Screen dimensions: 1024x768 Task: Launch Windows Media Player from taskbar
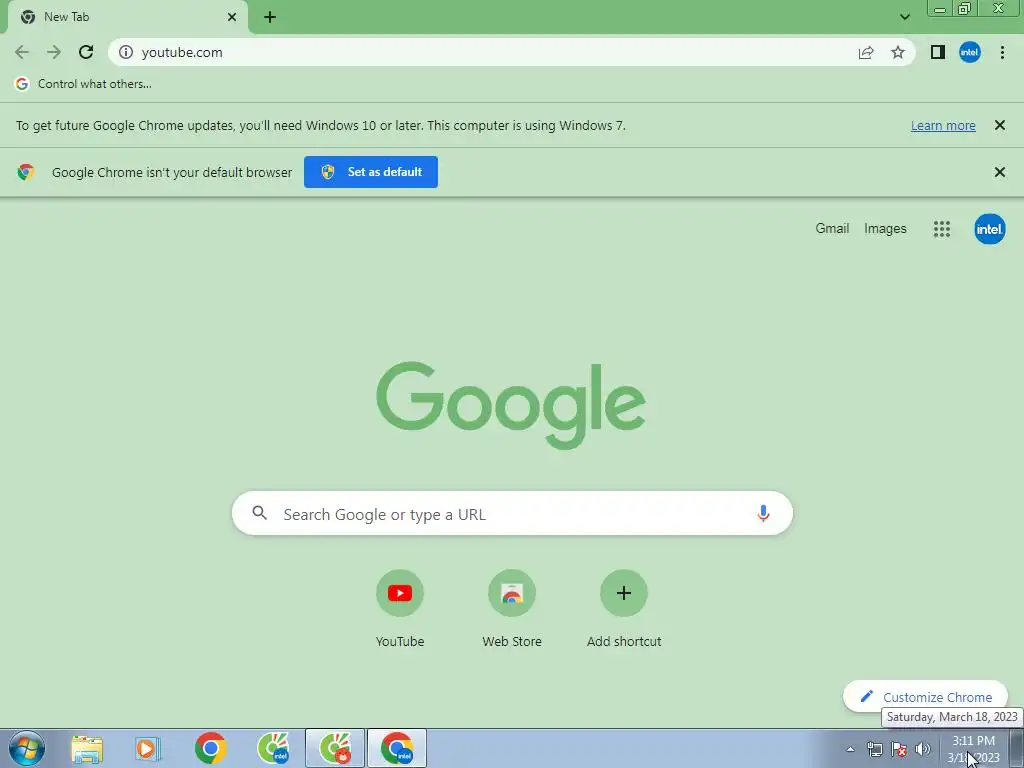[x=148, y=748]
